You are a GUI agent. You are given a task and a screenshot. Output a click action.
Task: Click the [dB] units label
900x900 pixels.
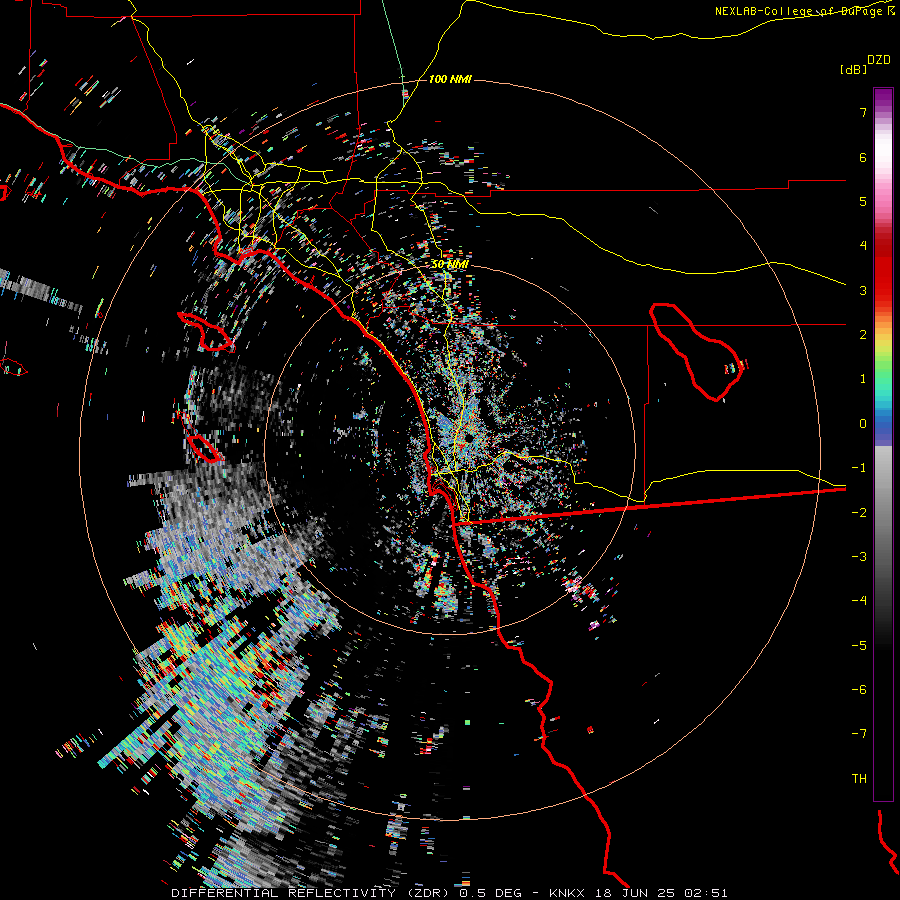click(853, 69)
